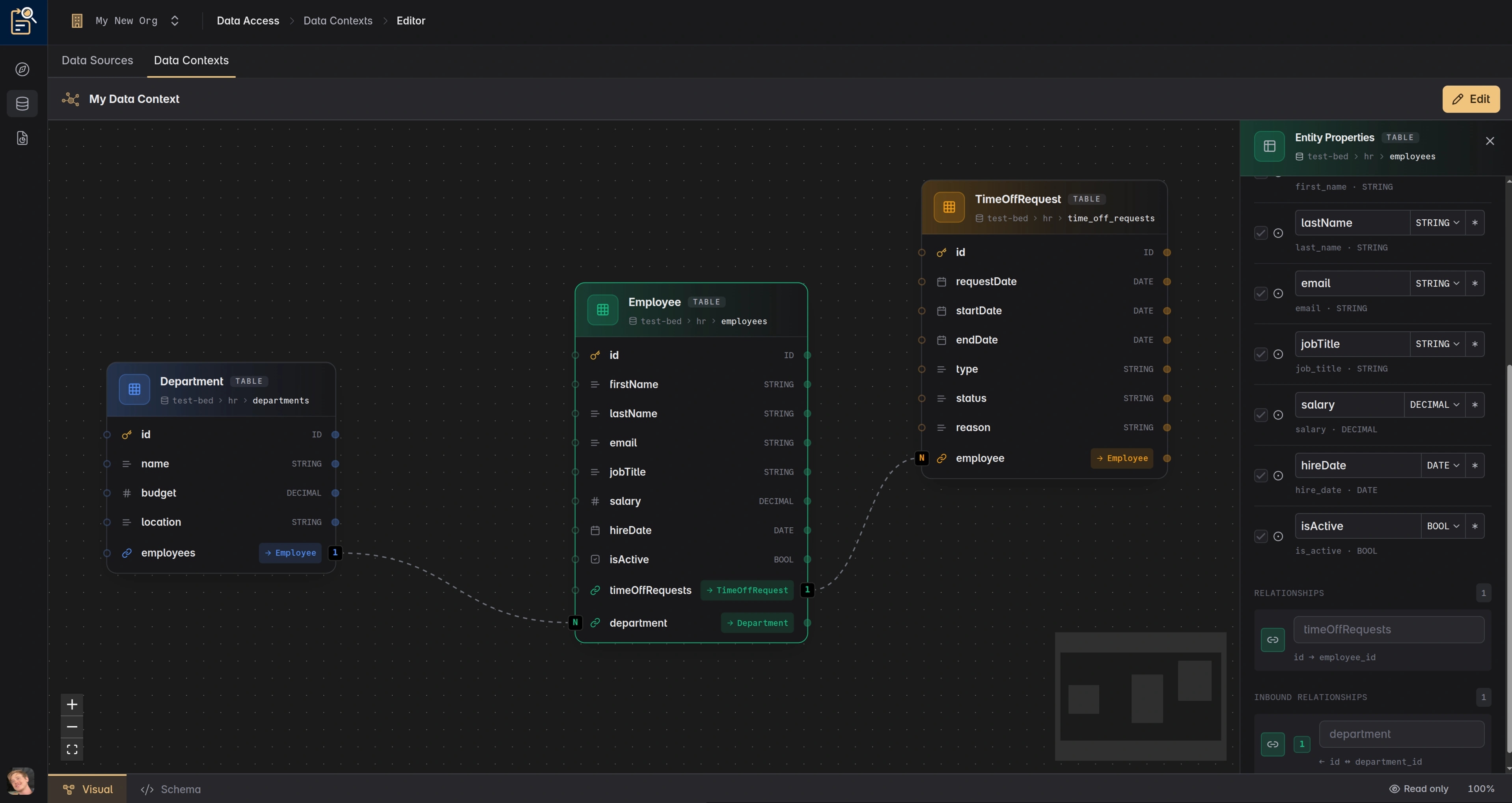Click the circle-dot icon beside hireDate
This screenshot has height=803, width=1512.
(1278, 476)
